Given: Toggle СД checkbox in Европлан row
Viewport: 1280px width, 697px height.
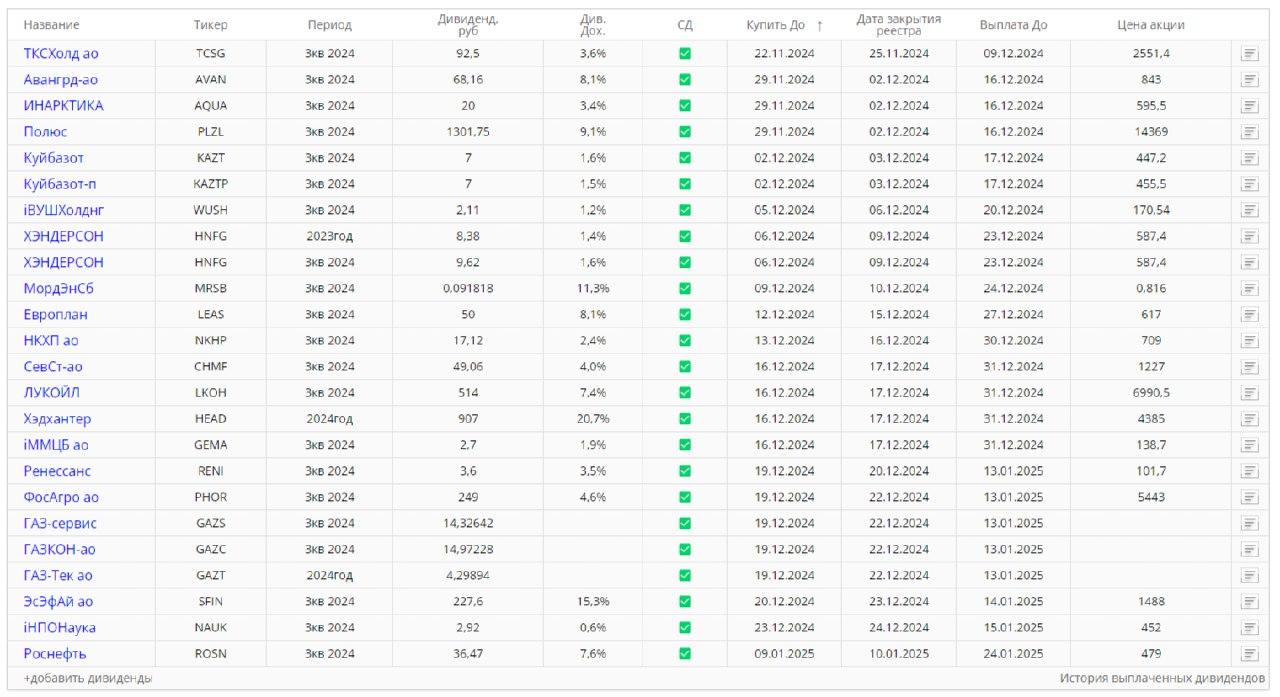Looking at the screenshot, I should (685, 314).
